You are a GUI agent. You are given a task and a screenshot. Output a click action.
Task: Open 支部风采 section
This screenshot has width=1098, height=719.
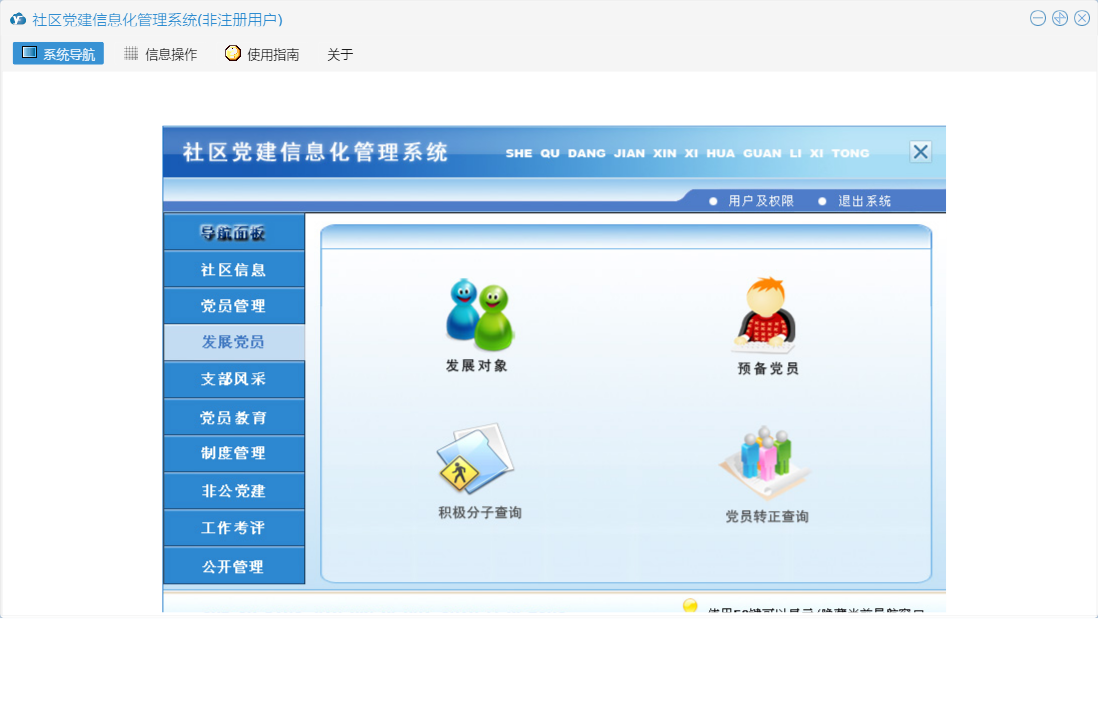pyautogui.click(x=234, y=379)
